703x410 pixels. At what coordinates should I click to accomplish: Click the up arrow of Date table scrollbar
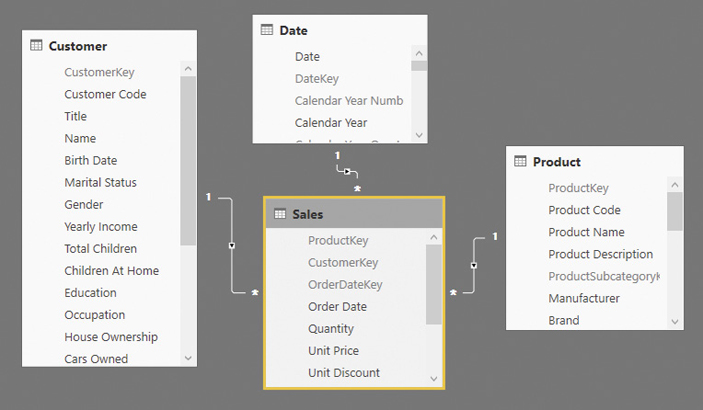(x=419, y=53)
